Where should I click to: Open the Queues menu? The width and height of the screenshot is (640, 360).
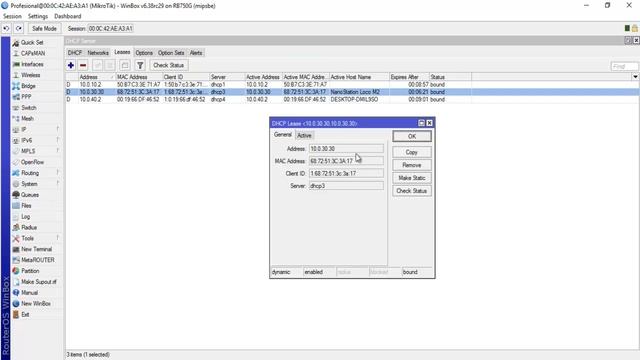(x=29, y=195)
